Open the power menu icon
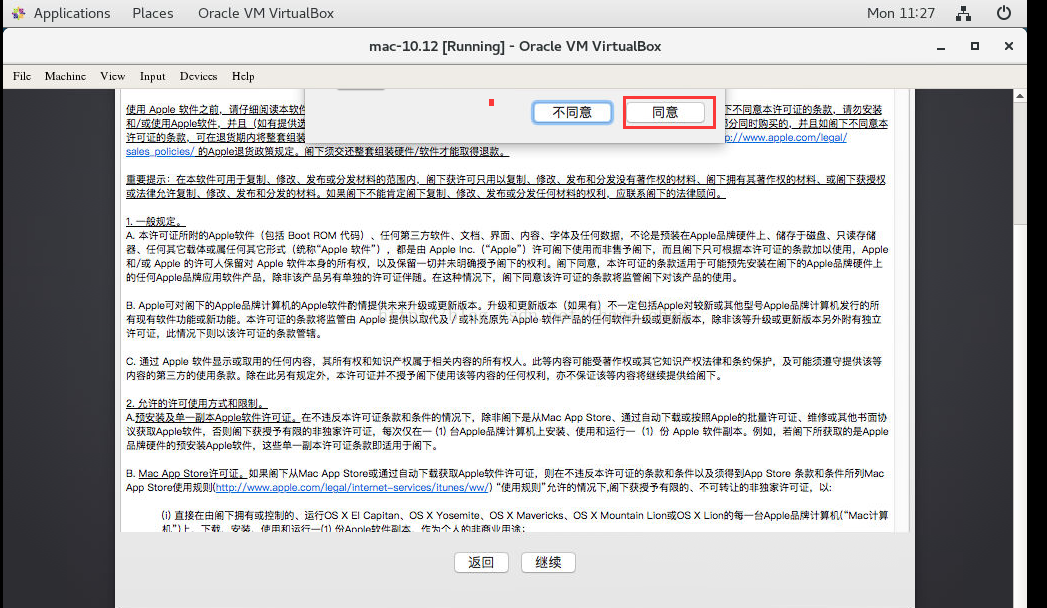Viewport: 1047px width, 608px height. click(x=1004, y=13)
